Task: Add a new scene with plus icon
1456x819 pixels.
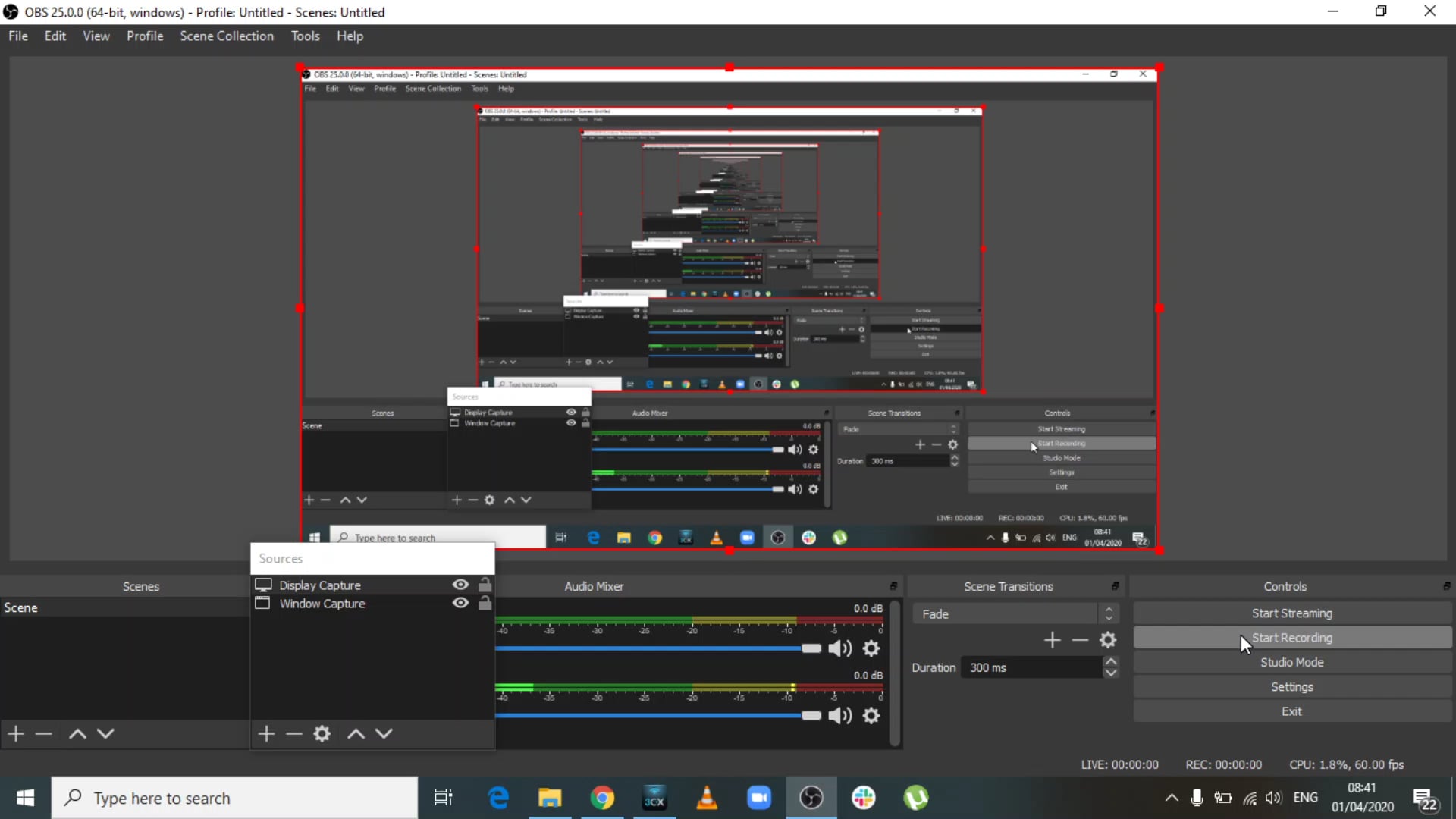Action: (x=16, y=733)
